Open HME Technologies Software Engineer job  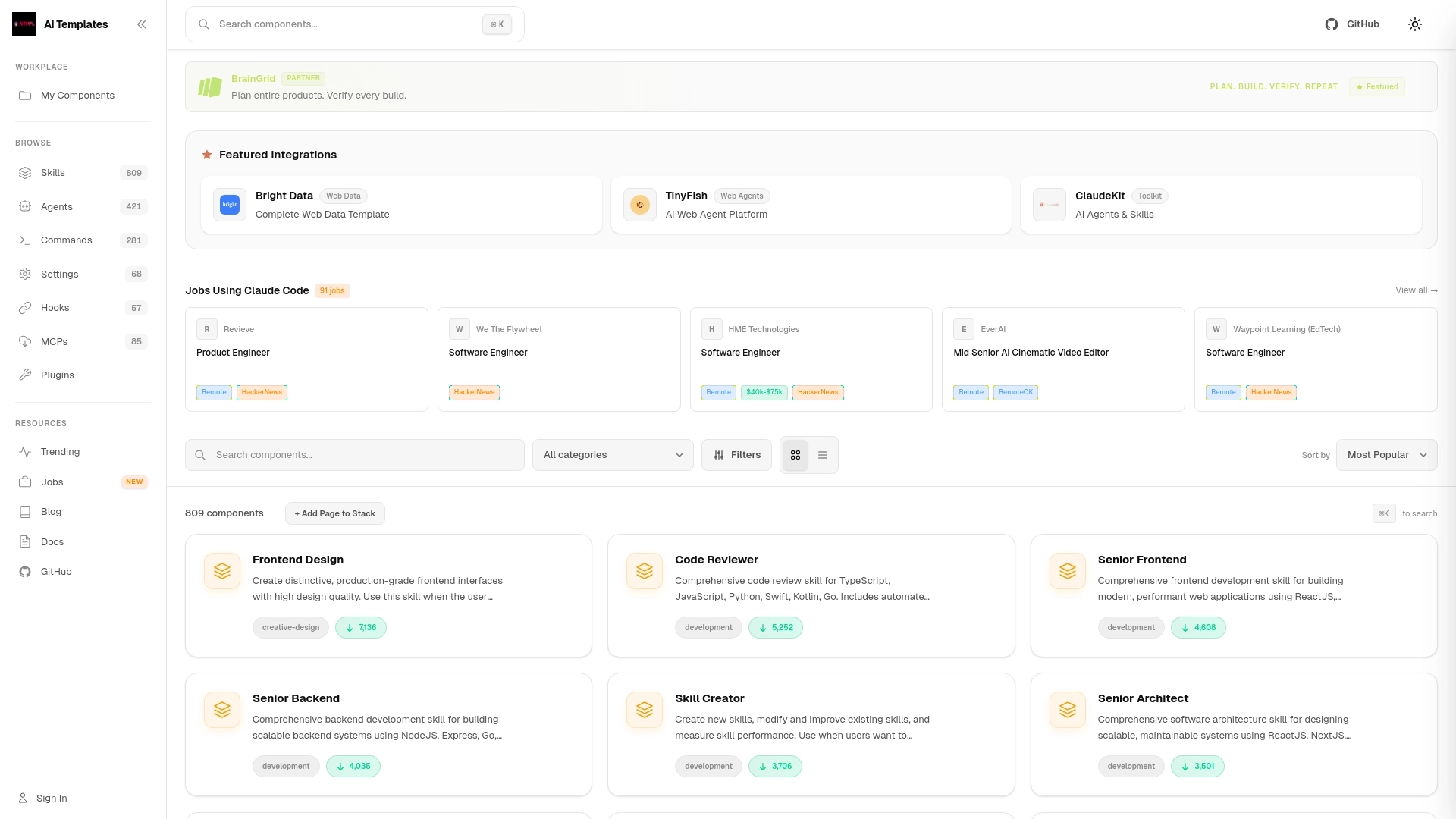click(811, 359)
